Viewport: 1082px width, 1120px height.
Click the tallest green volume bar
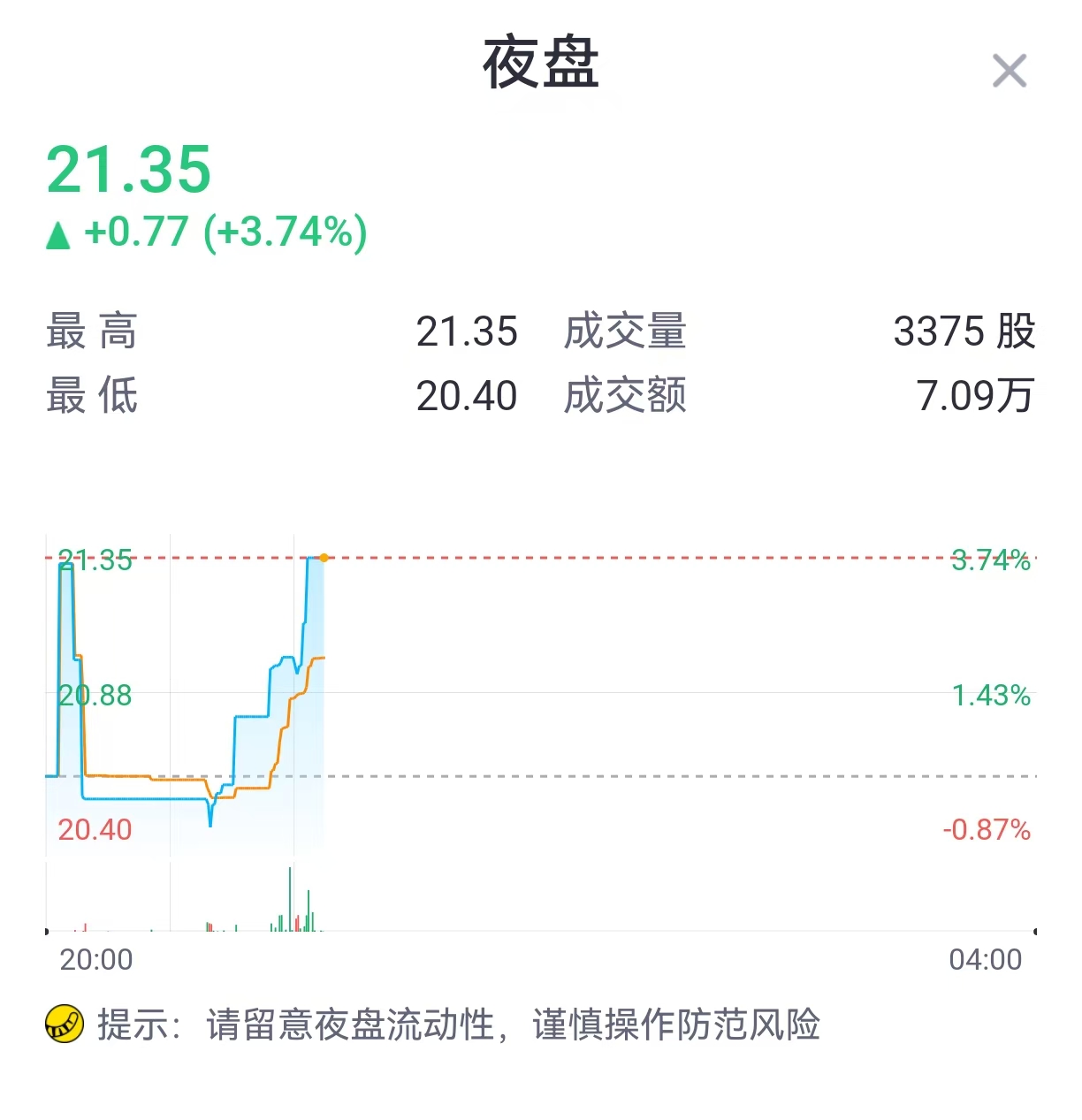click(290, 899)
